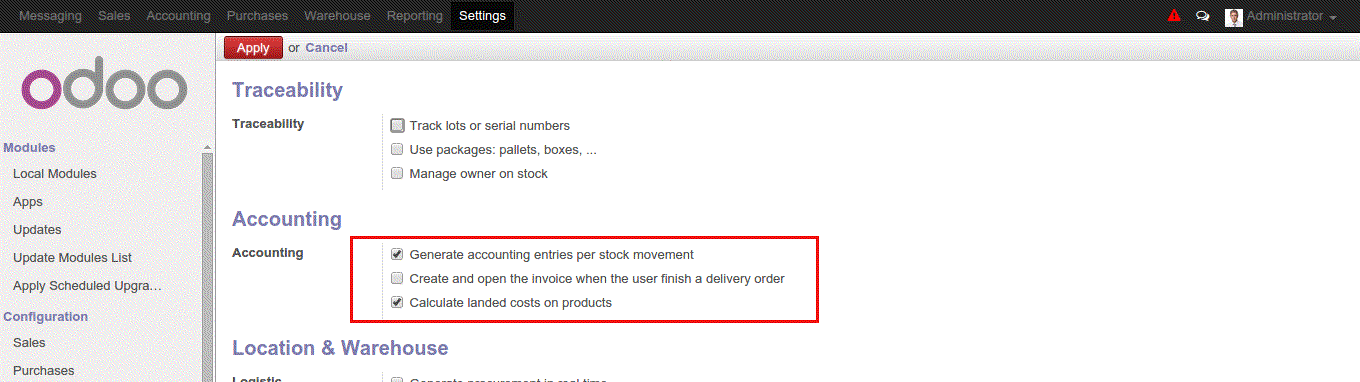Open Apply Scheduled Upgrades sidebar item

pos(88,286)
